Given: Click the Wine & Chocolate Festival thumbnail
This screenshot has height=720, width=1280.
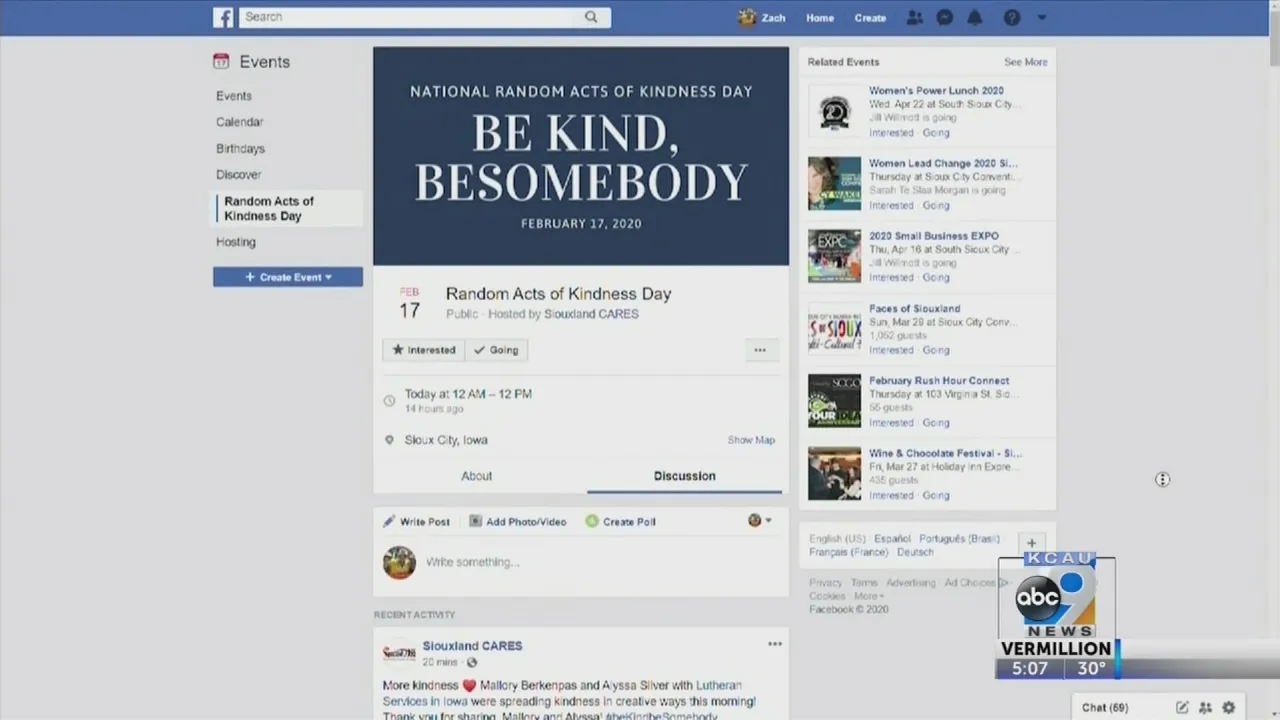Looking at the screenshot, I should point(834,473).
